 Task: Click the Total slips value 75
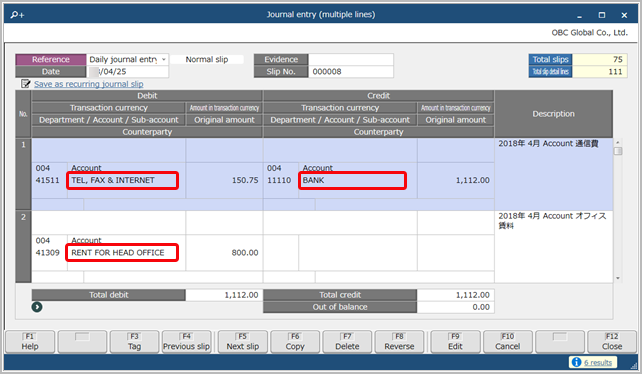click(599, 59)
